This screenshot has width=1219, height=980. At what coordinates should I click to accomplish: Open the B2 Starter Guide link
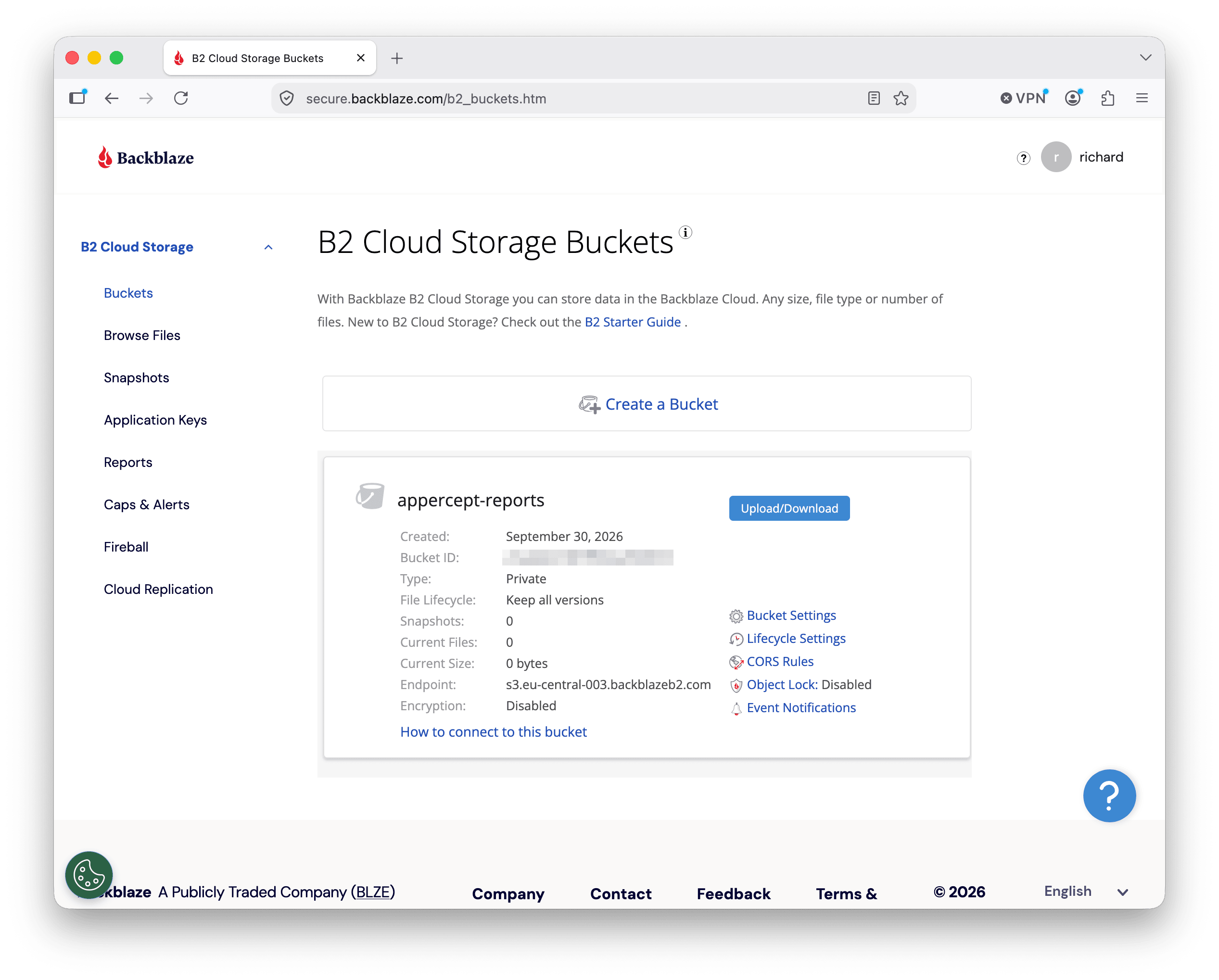tap(633, 322)
